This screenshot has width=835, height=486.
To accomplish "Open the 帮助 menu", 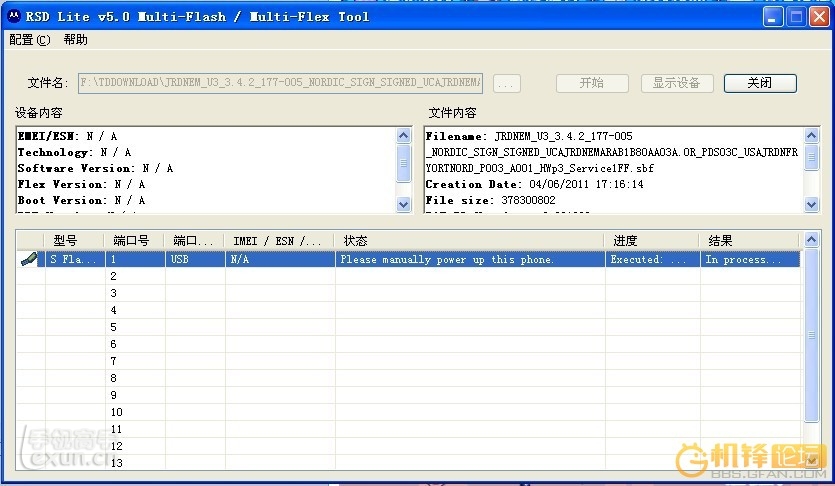I will pyautogui.click(x=76, y=40).
